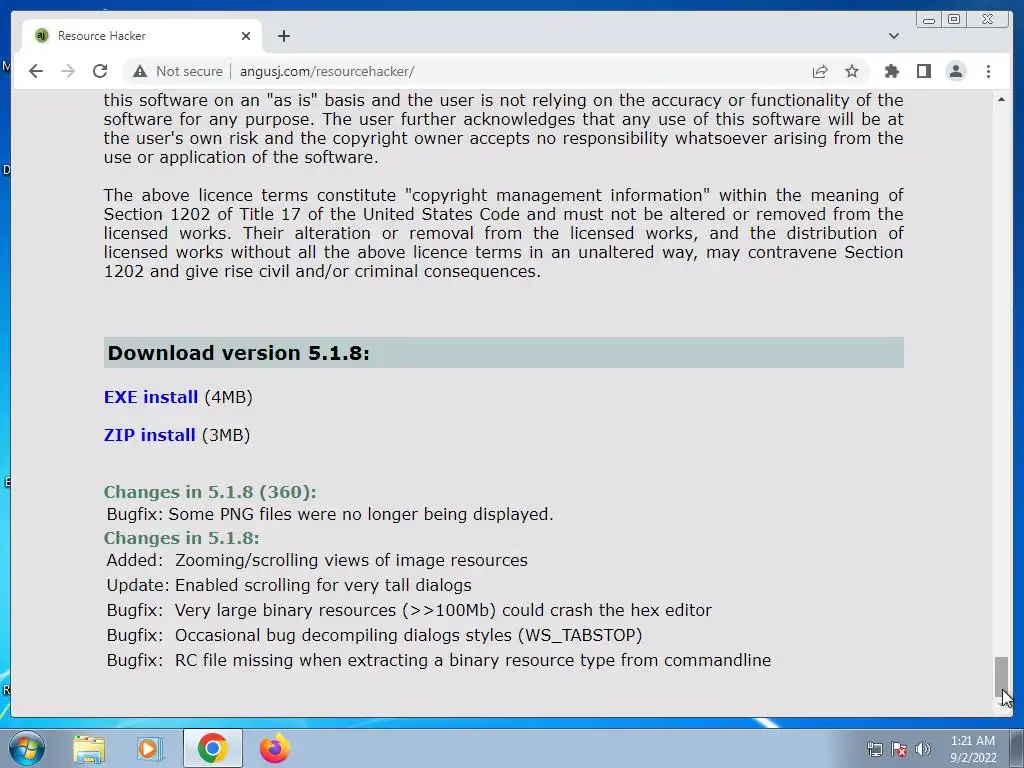Viewport: 1024px width, 768px height.
Task: Click the WS_TABSTOP bugfix line
Action: (x=374, y=635)
